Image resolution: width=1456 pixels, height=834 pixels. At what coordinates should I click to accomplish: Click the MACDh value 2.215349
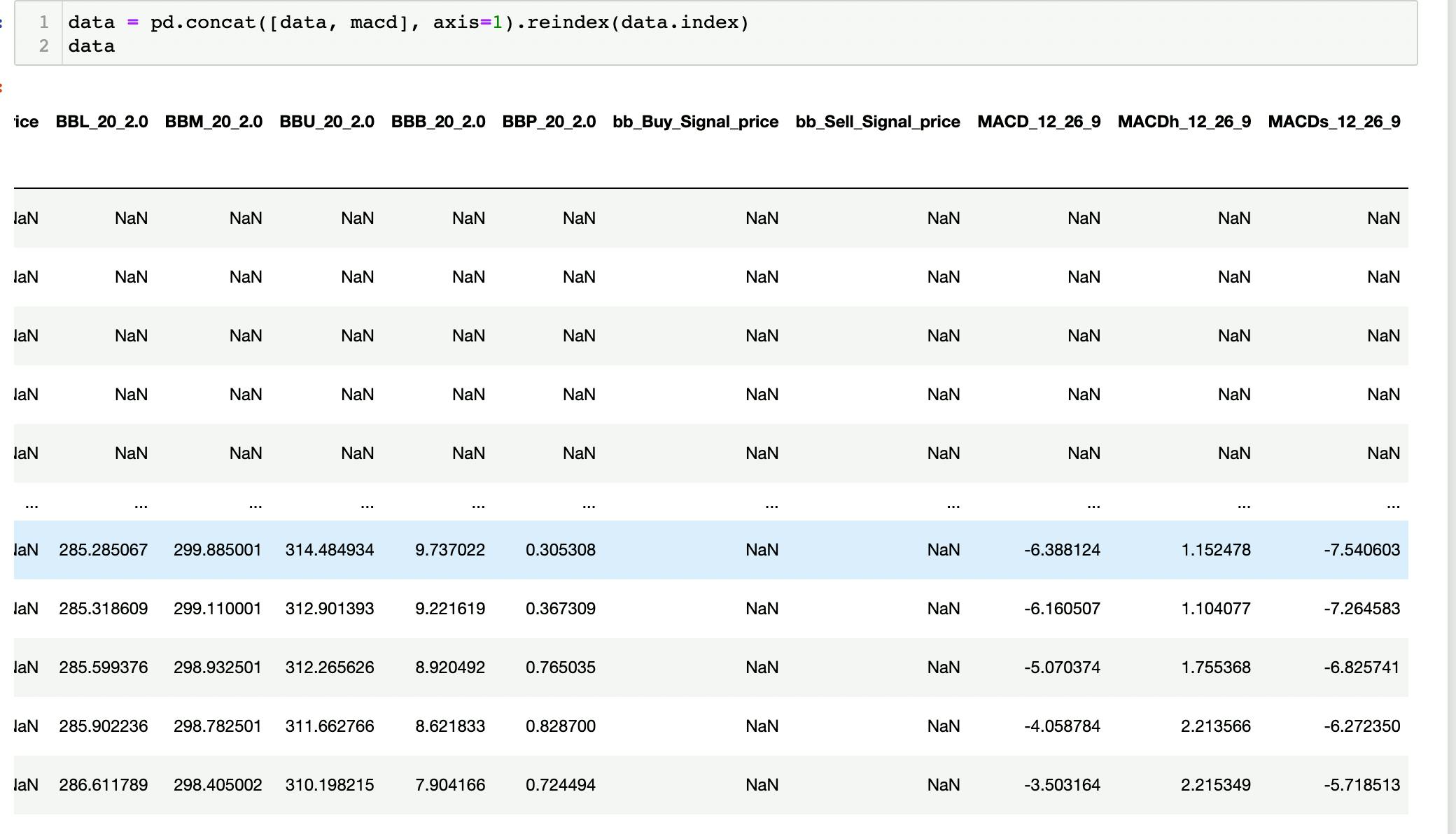pyautogui.click(x=1216, y=785)
